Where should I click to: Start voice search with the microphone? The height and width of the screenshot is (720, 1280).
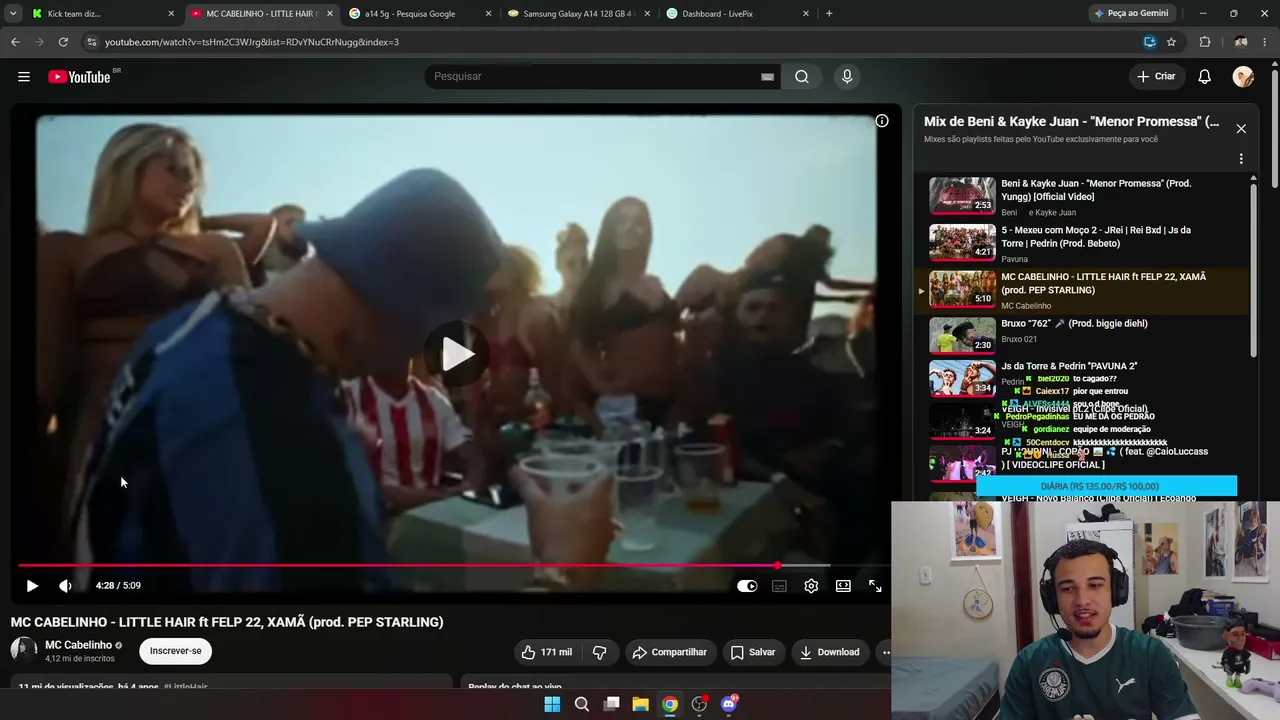[x=847, y=77]
